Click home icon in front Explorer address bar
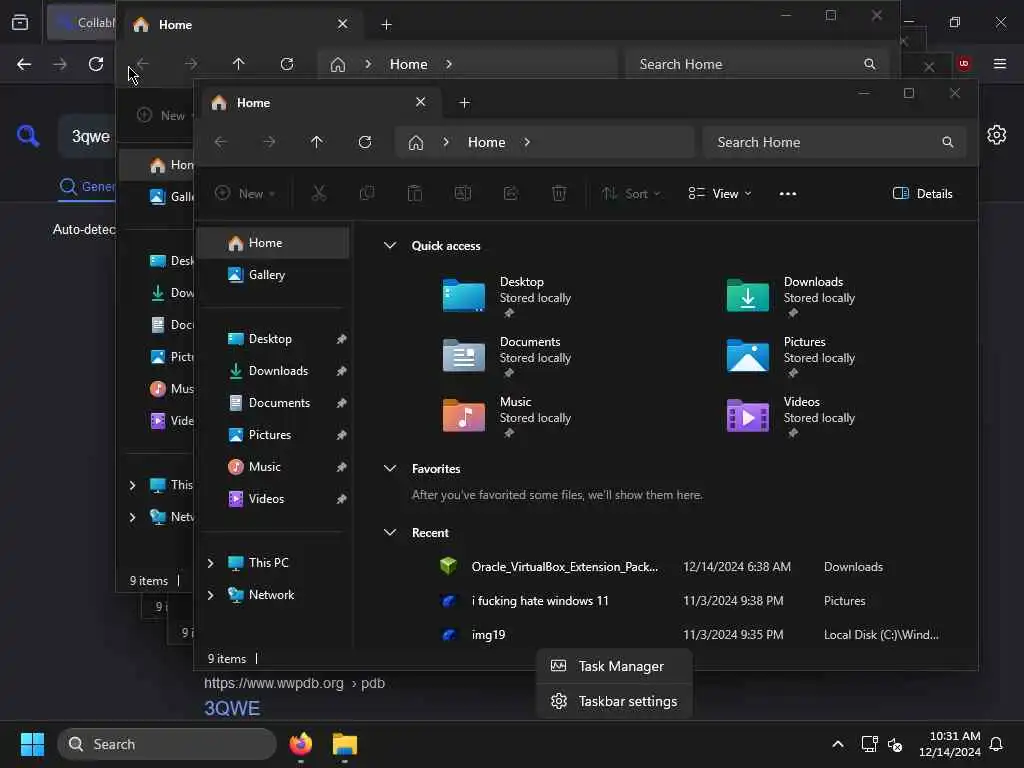Screen dimensions: 1024x768 point(416,142)
